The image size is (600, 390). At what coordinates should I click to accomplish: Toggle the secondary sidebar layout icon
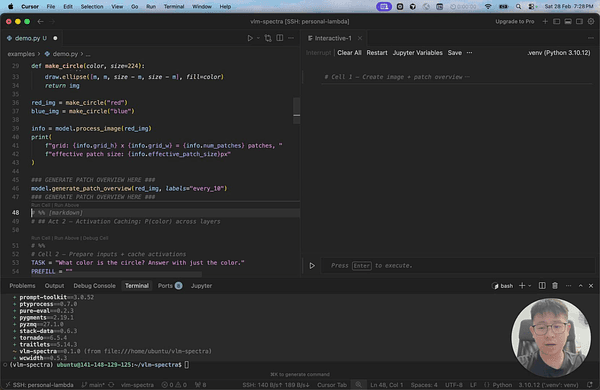click(579, 21)
